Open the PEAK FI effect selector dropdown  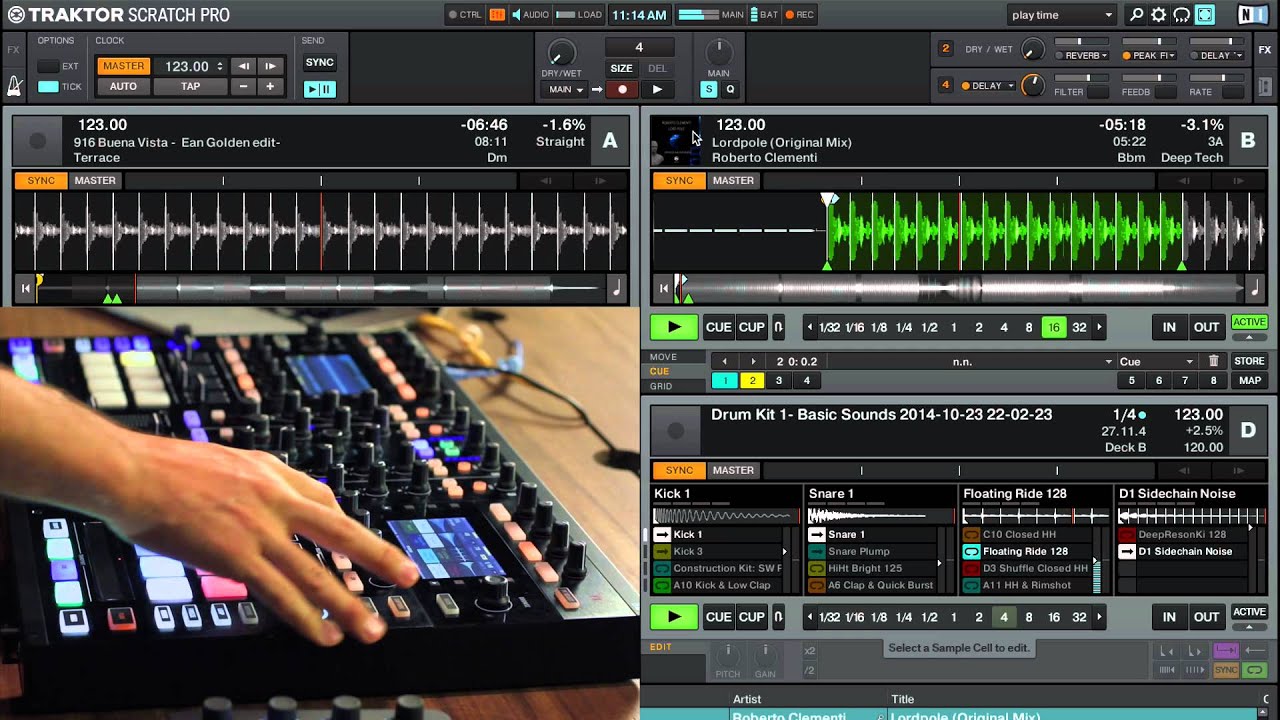(x=1149, y=55)
